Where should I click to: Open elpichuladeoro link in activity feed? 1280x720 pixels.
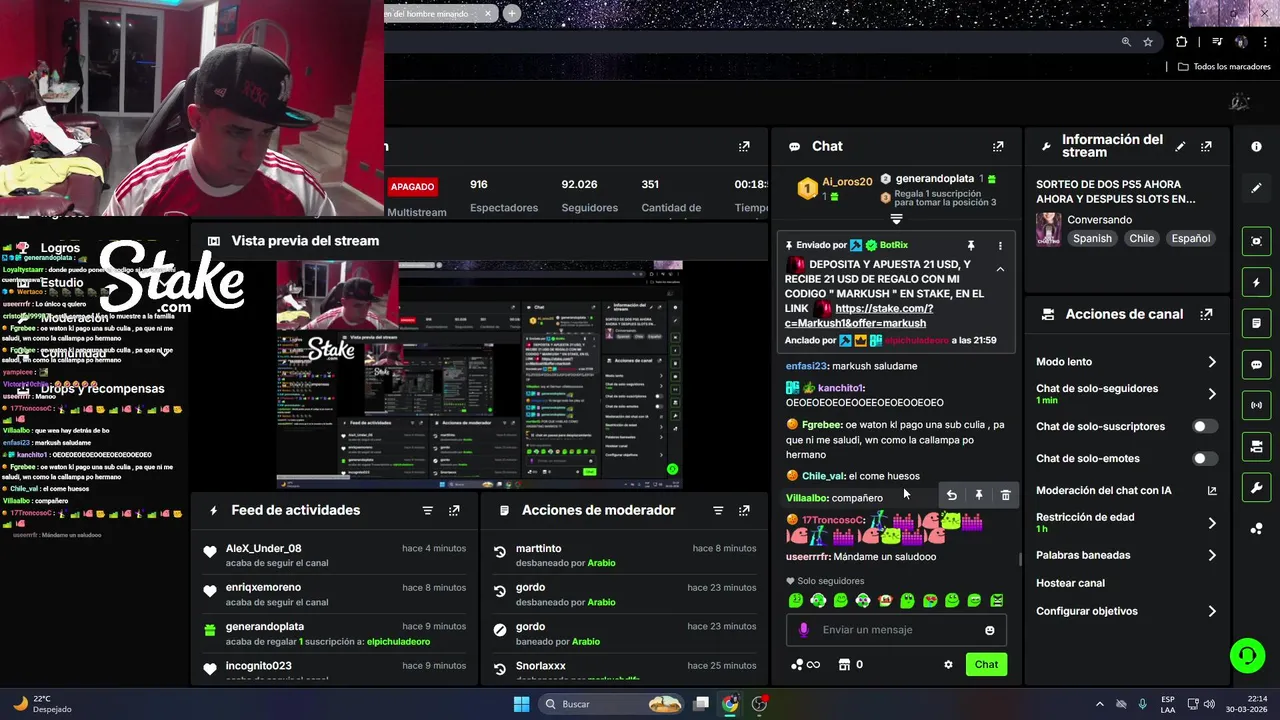point(399,641)
